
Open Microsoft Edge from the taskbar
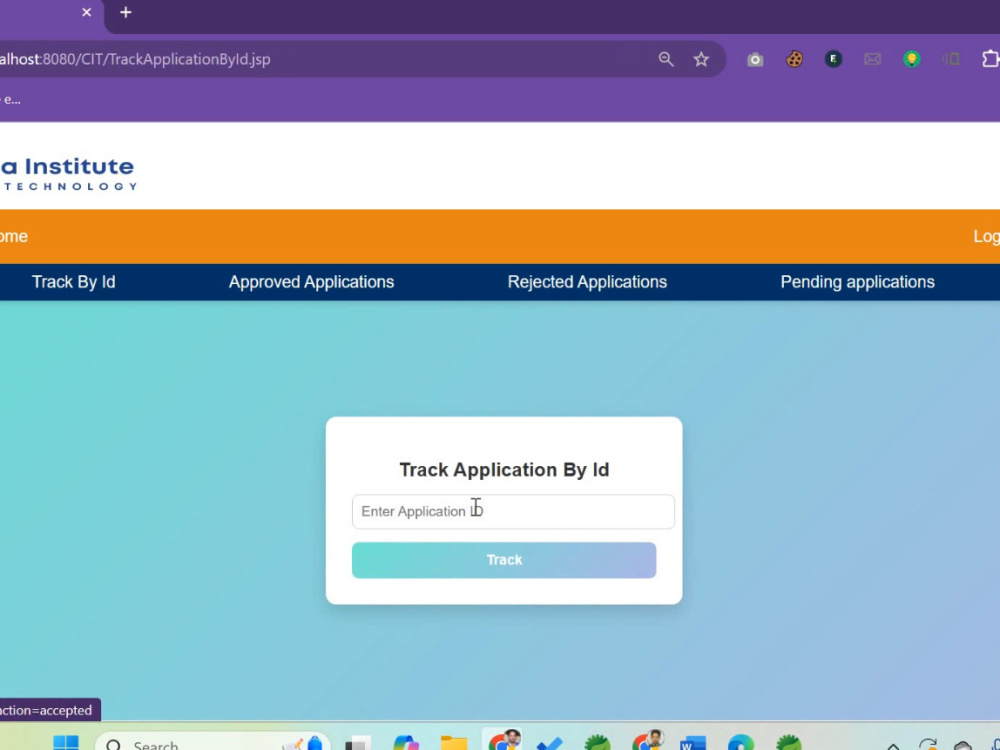click(740, 743)
